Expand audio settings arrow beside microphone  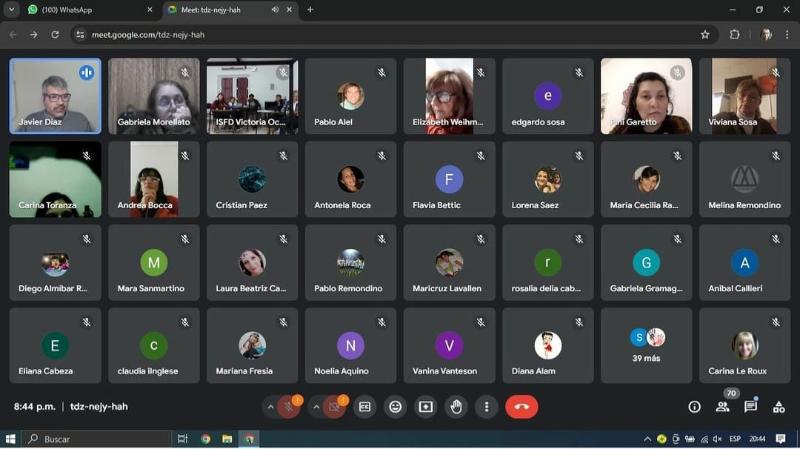click(270, 407)
